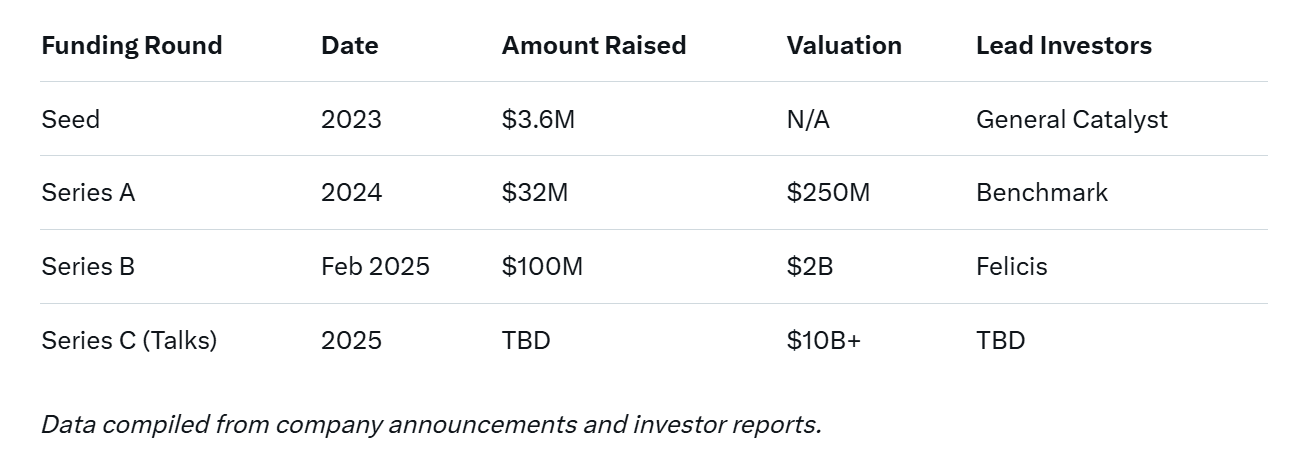Click the Valuation column header
Screen dimensions: 1304x468
click(843, 46)
